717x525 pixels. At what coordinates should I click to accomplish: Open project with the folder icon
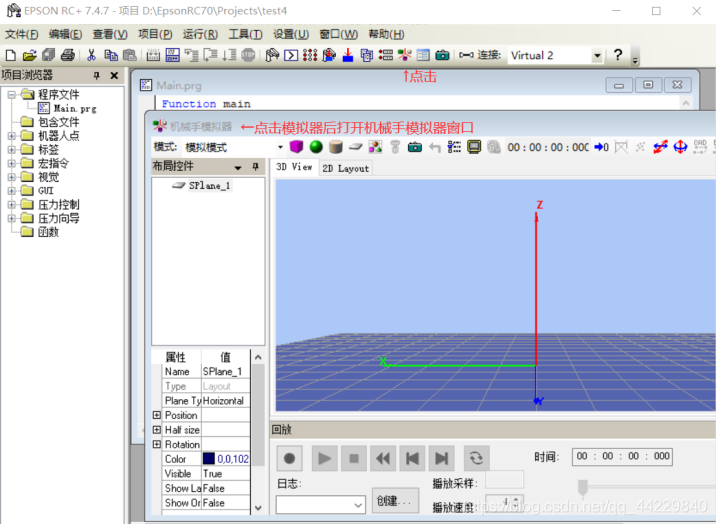pos(29,55)
